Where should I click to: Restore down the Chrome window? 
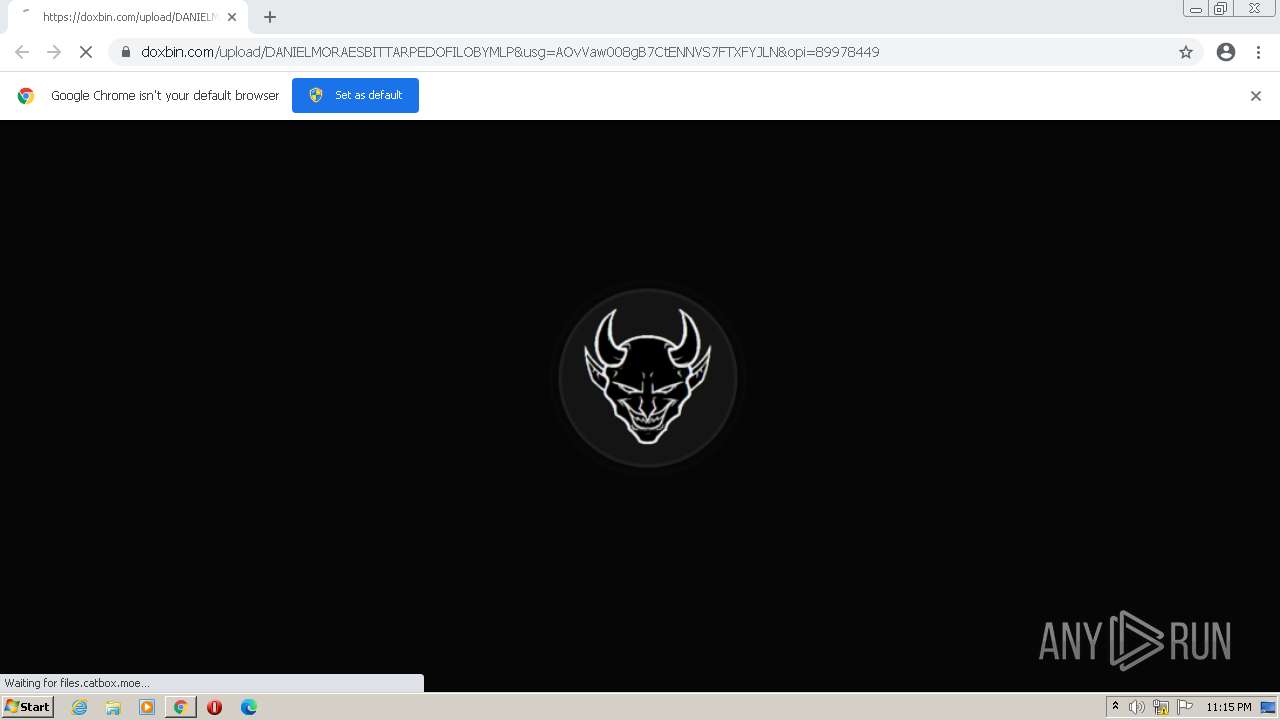point(1221,9)
